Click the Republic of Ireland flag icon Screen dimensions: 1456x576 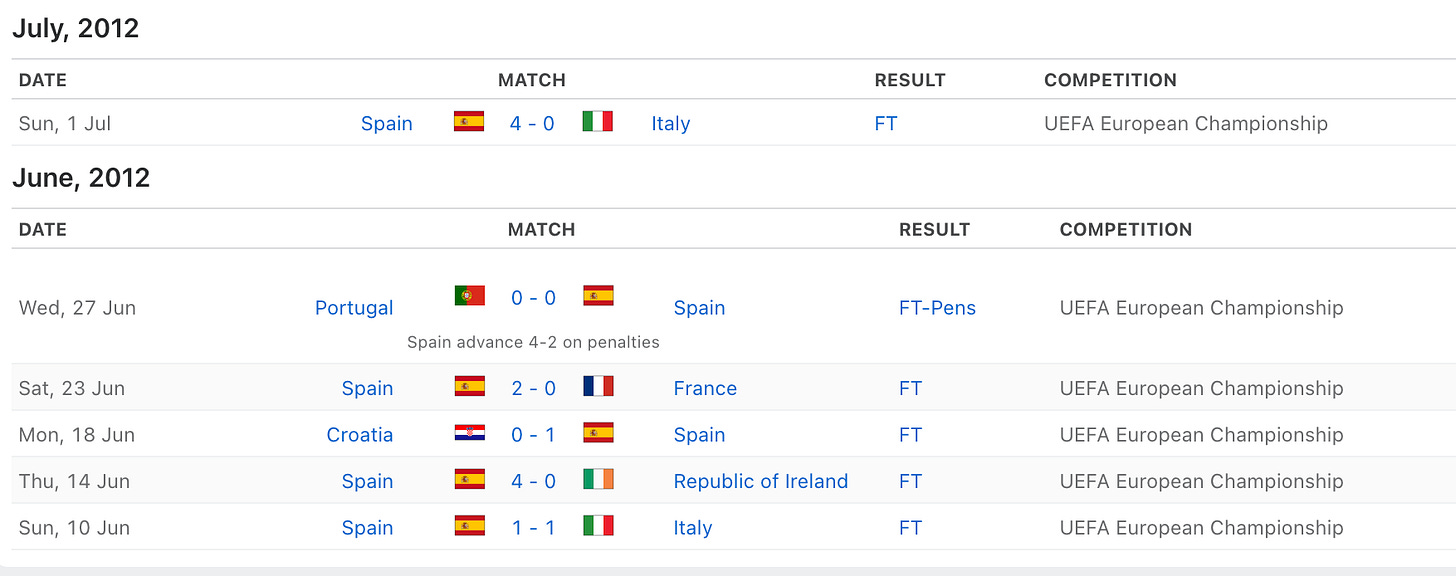point(598,479)
